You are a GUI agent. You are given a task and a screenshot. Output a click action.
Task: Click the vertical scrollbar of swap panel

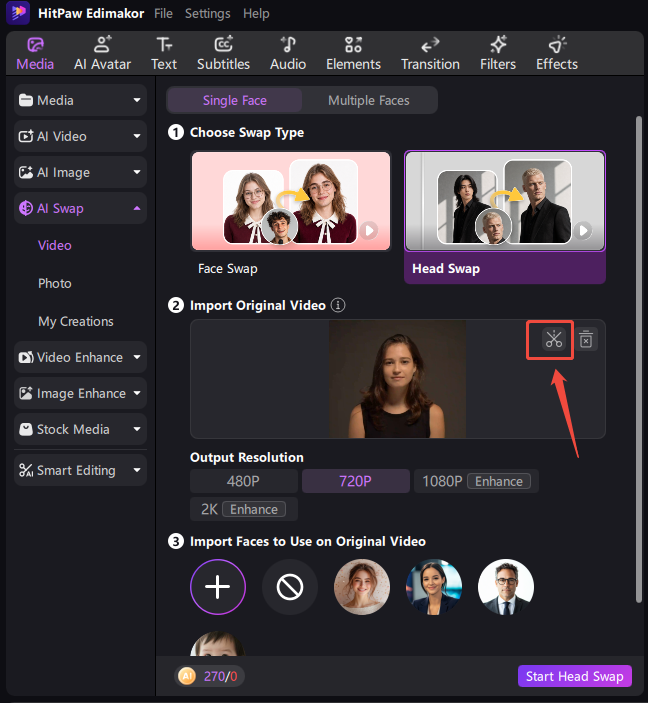tap(639, 359)
